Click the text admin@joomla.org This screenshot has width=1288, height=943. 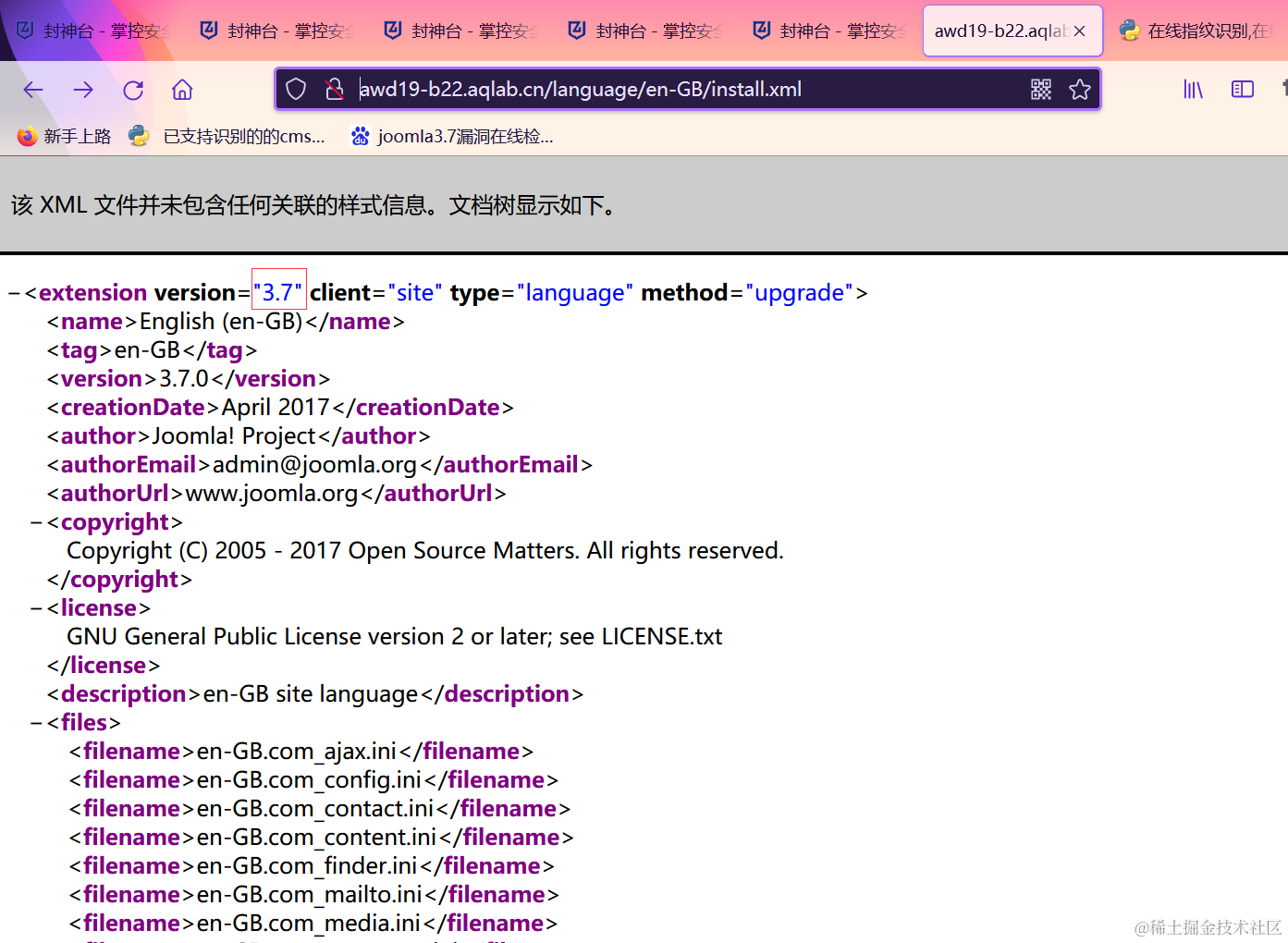(x=314, y=465)
